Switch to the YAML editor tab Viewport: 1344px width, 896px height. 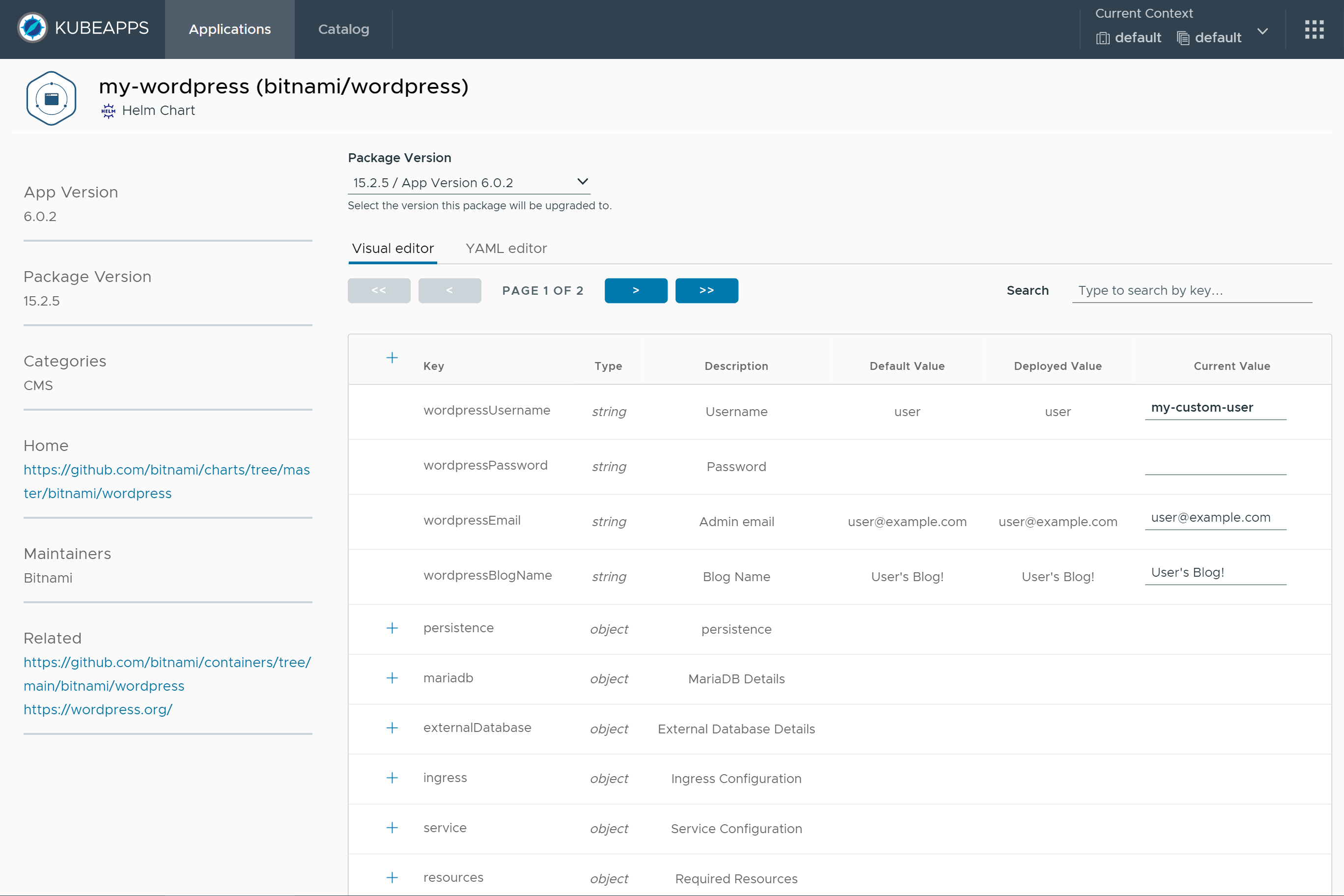[x=505, y=249]
